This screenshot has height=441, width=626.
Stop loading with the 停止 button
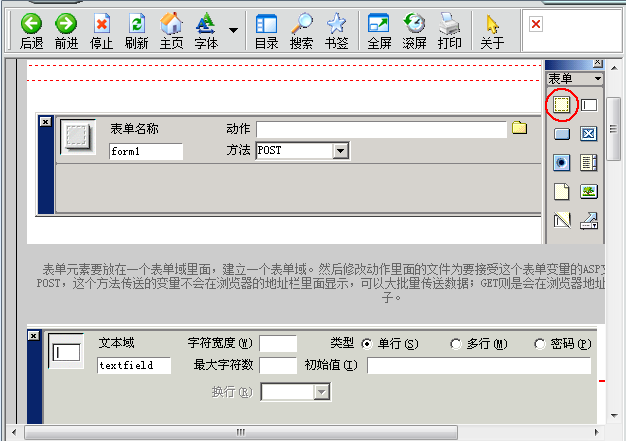tap(102, 31)
